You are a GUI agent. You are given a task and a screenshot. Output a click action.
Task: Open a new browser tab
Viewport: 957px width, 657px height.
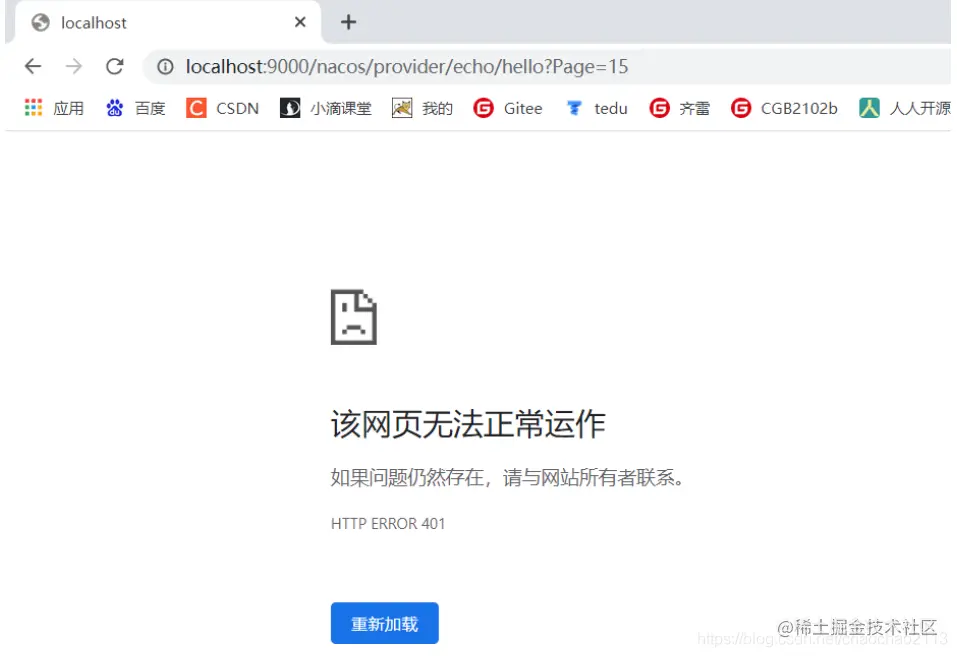347,22
